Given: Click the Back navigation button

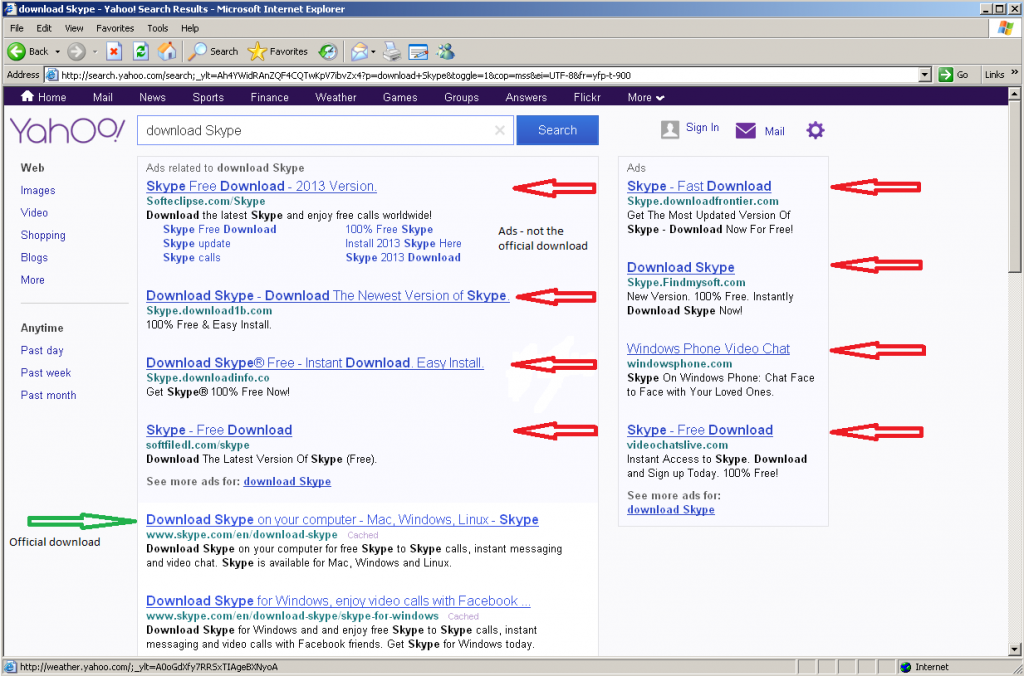Looking at the screenshot, I should [28, 52].
